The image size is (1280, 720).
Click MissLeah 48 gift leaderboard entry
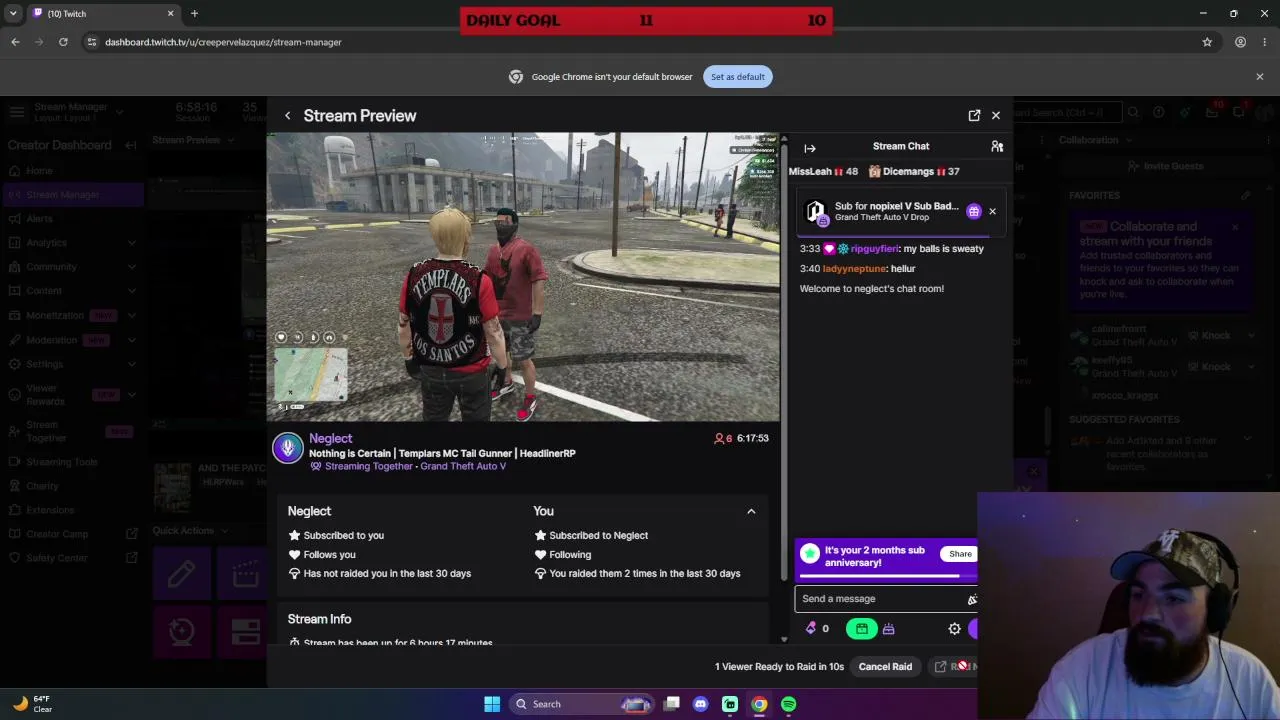pyautogui.click(x=823, y=172)
